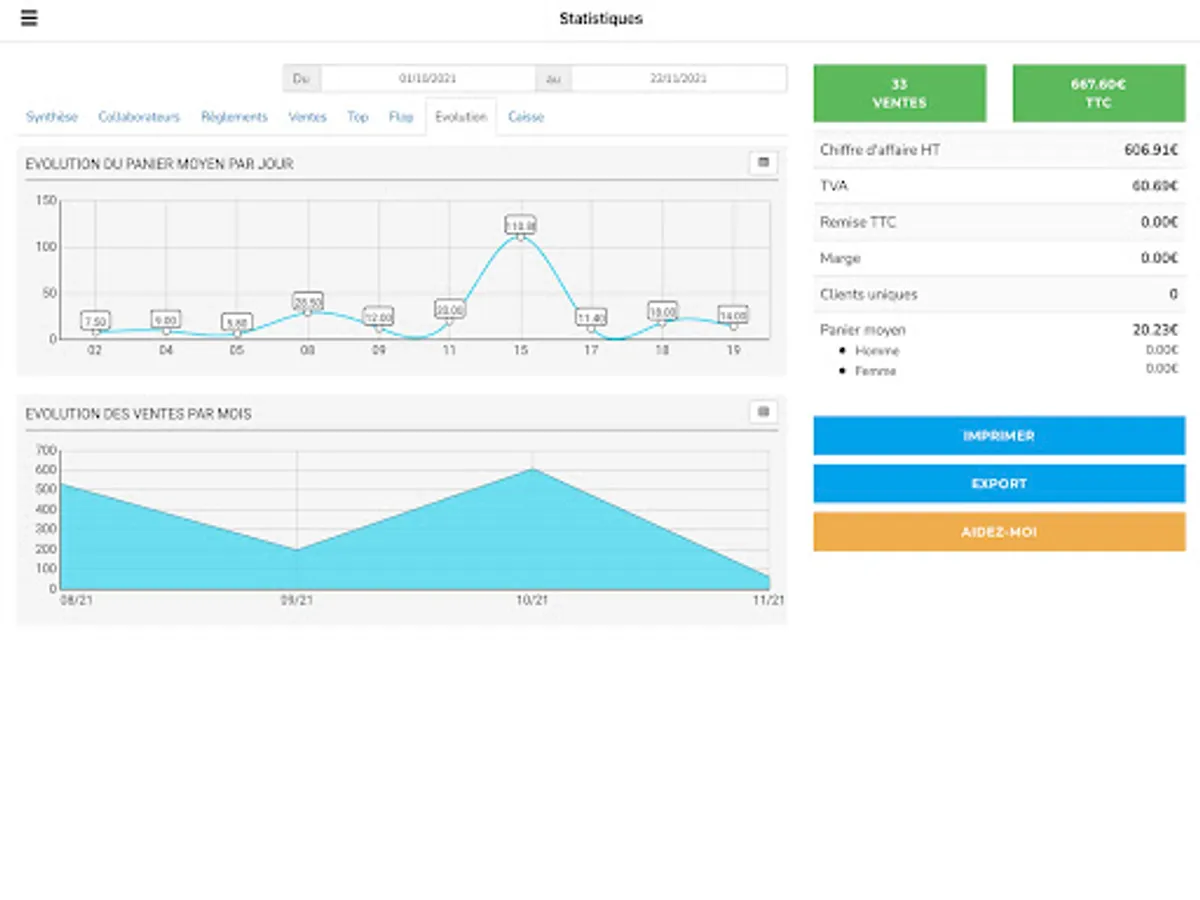Click the IMPRIMER button

coord(999,436)
